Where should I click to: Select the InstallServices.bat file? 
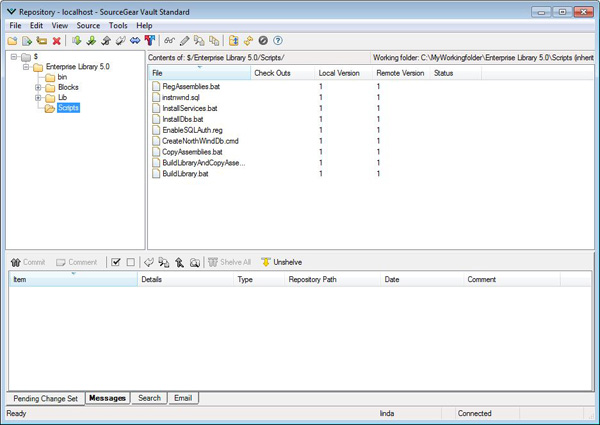click(189, 108)
